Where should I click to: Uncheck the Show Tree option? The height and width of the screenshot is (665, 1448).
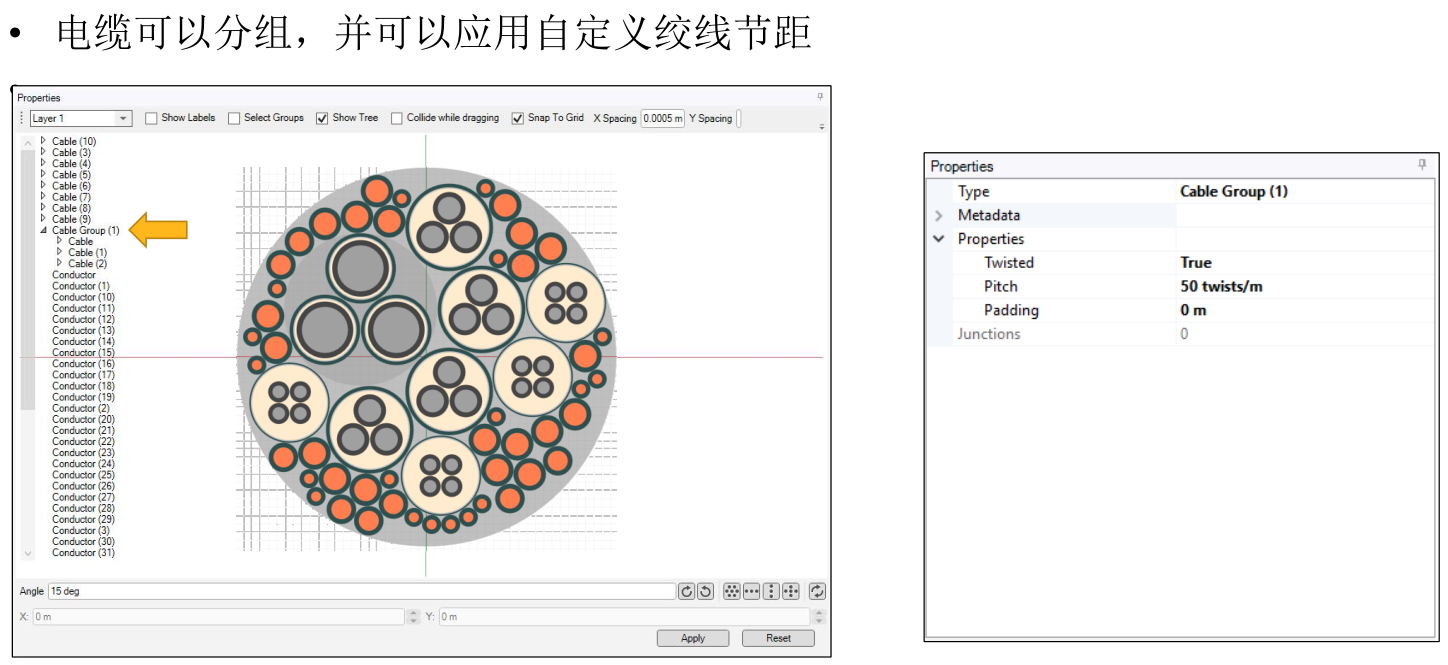(x=322, y=118)
